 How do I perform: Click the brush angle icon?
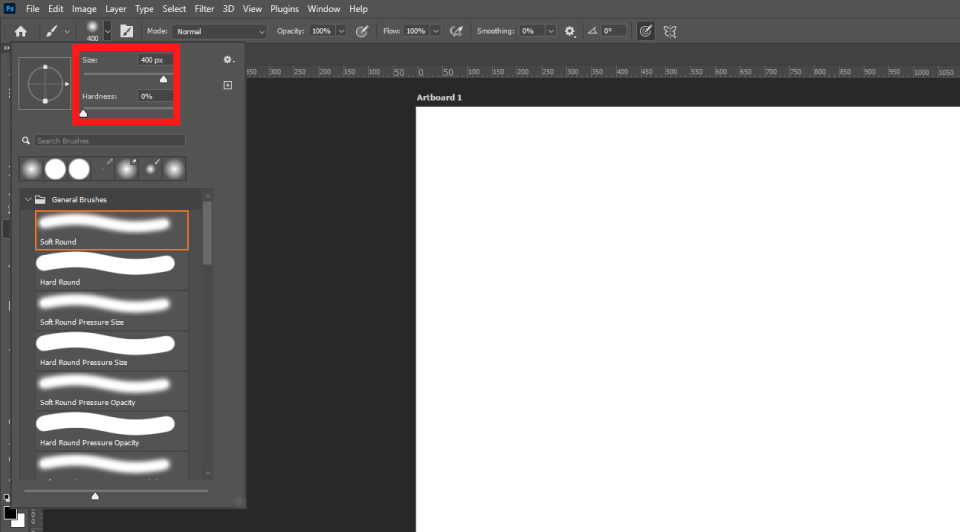(x=592, y=31)
